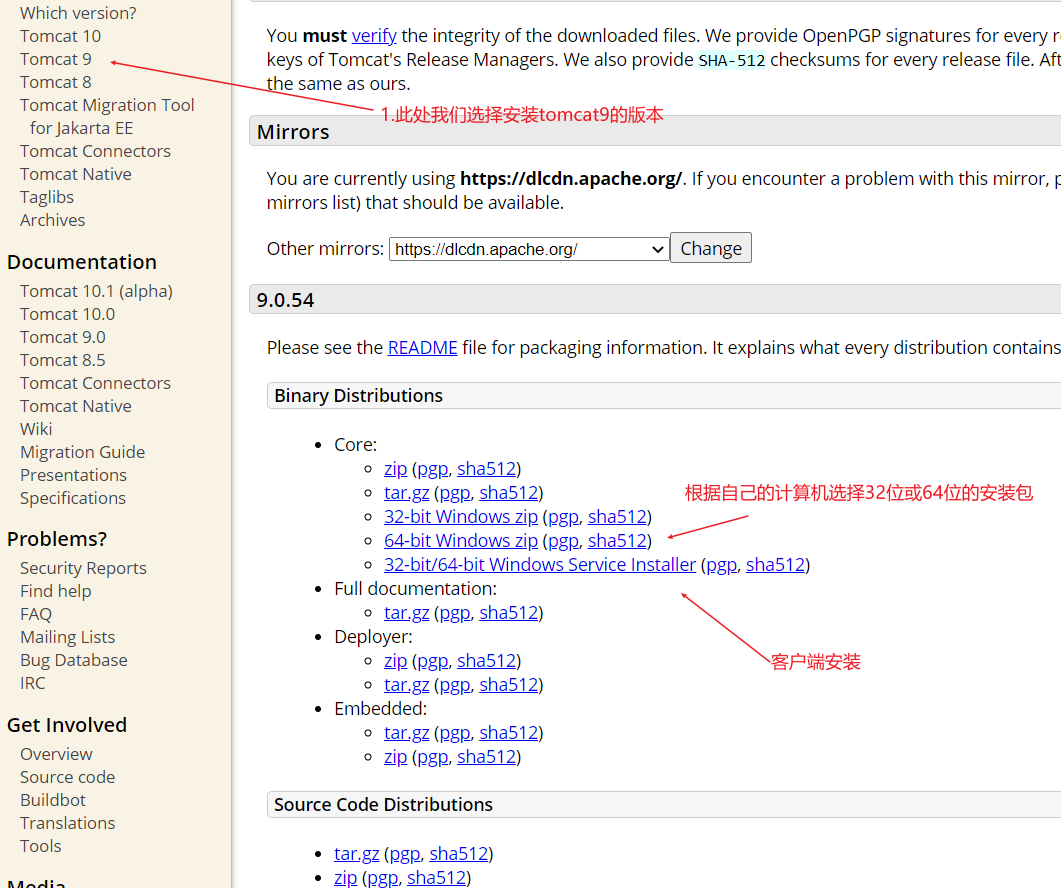Open Mailing Lists

click(x=68, y=637)
